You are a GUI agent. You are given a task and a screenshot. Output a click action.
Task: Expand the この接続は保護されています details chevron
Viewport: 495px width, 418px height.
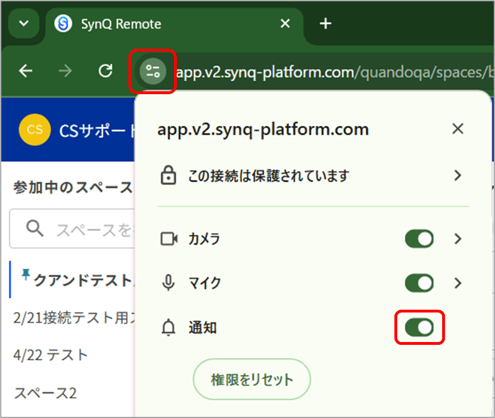[458, 175]
